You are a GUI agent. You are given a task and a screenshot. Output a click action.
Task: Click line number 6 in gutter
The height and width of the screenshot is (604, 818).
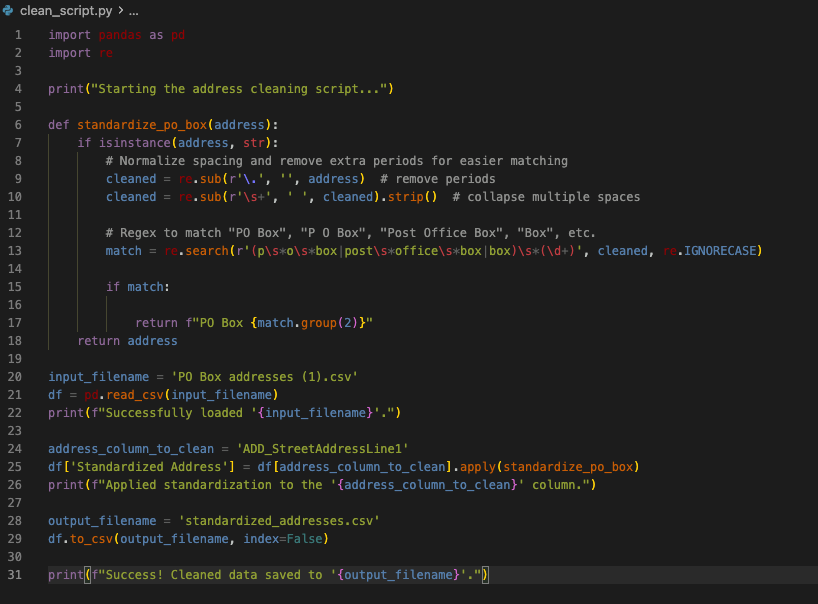pyautogui.click(x=18, y=125)
